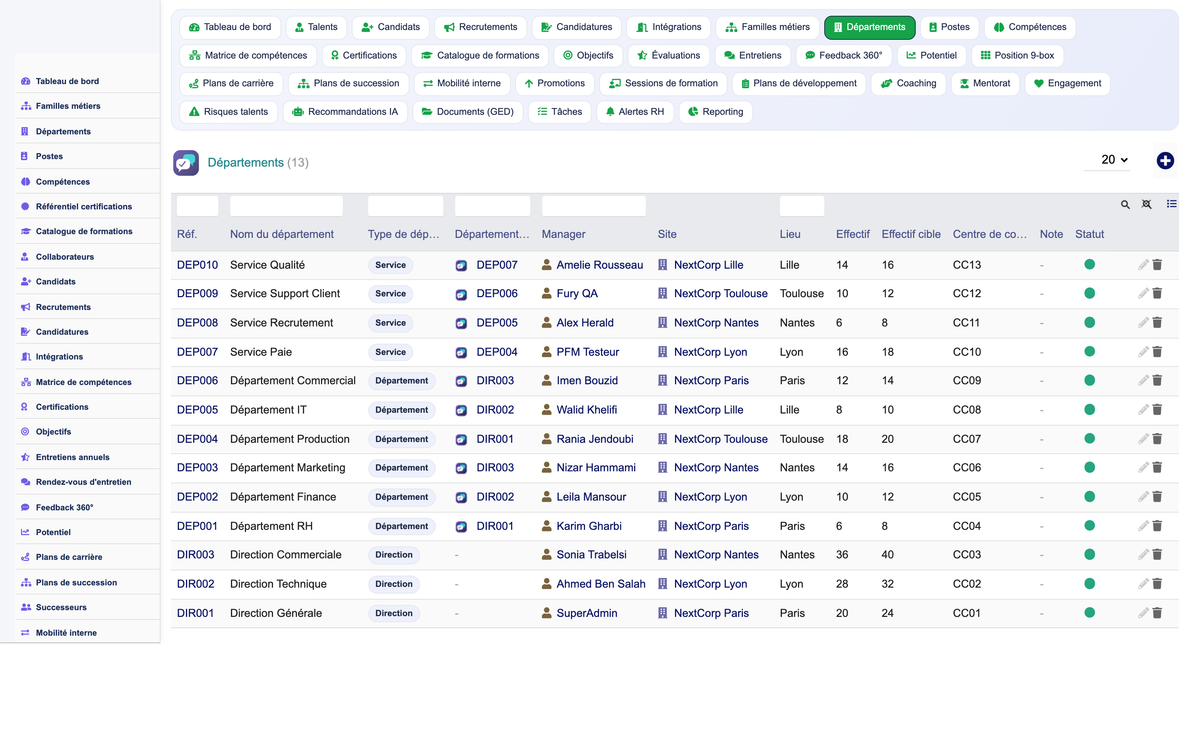
Task: Click the Service badge in DEP008 row
Action: point(391,323)
